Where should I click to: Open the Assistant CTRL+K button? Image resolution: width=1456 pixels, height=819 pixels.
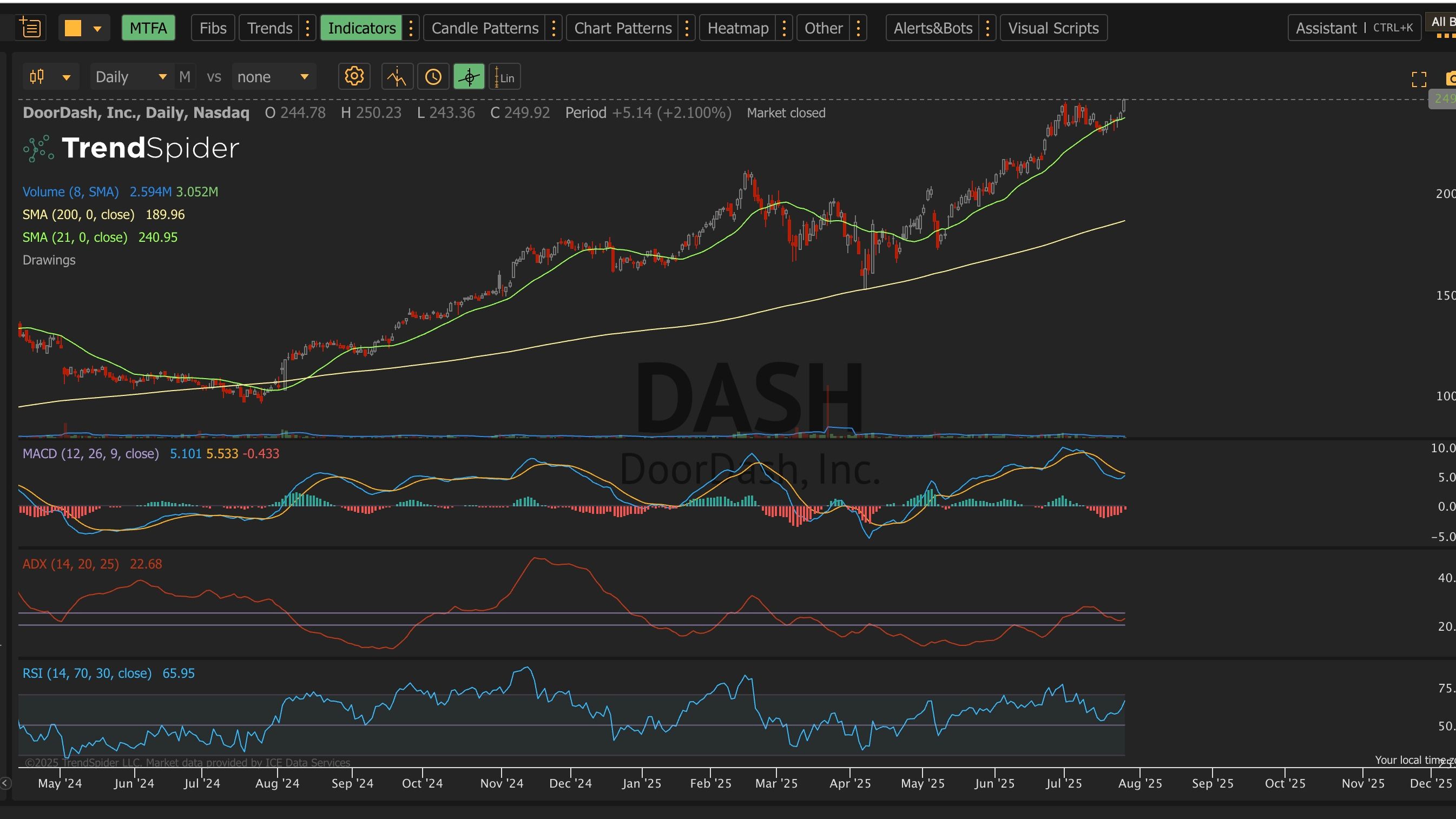tap(1353, 28)
